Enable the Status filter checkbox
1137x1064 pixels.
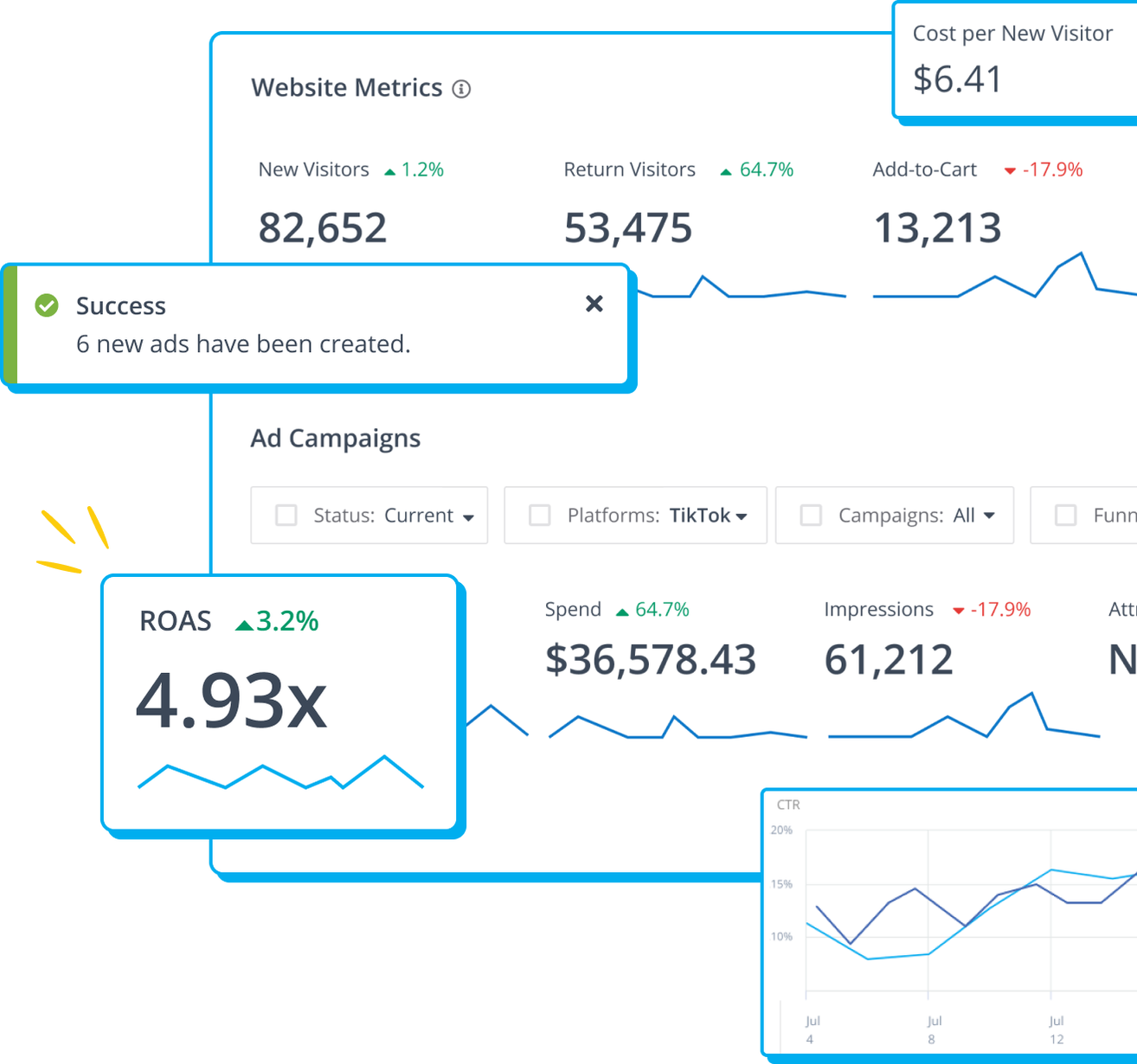[286, 515]
